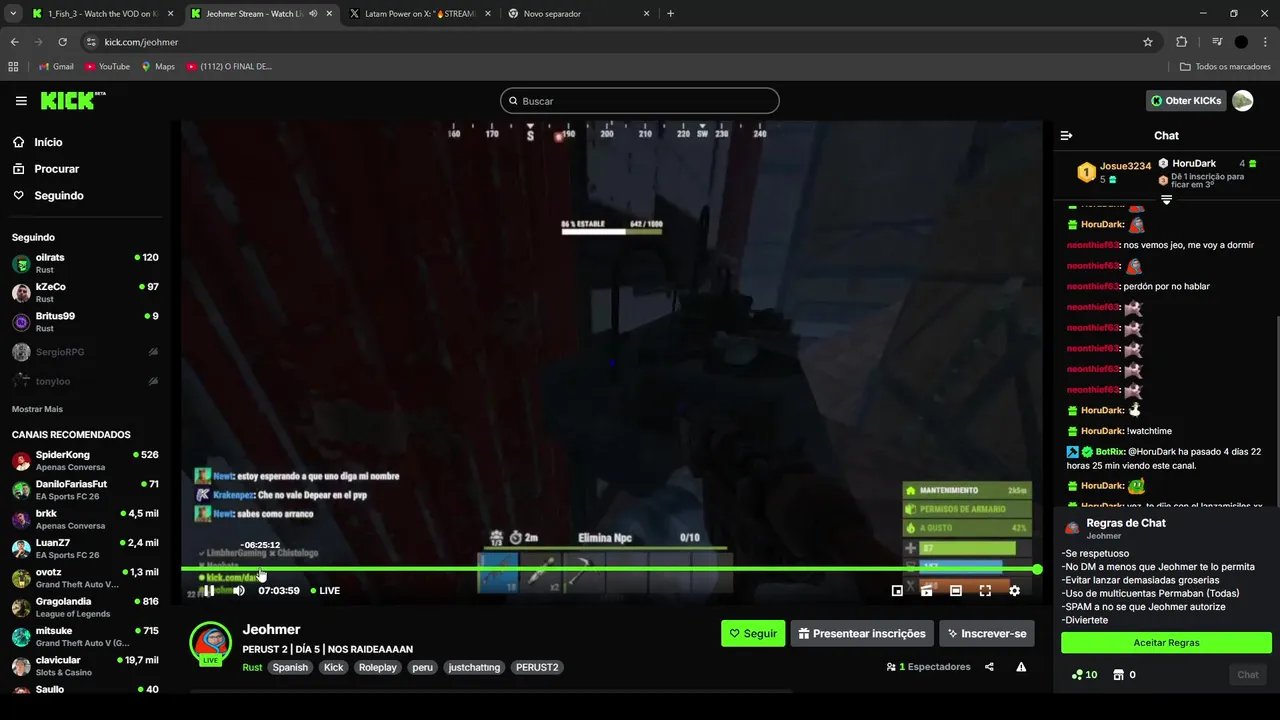
Task: Open Seguindo in the sidebar
Action: click(x=59, y=196)
